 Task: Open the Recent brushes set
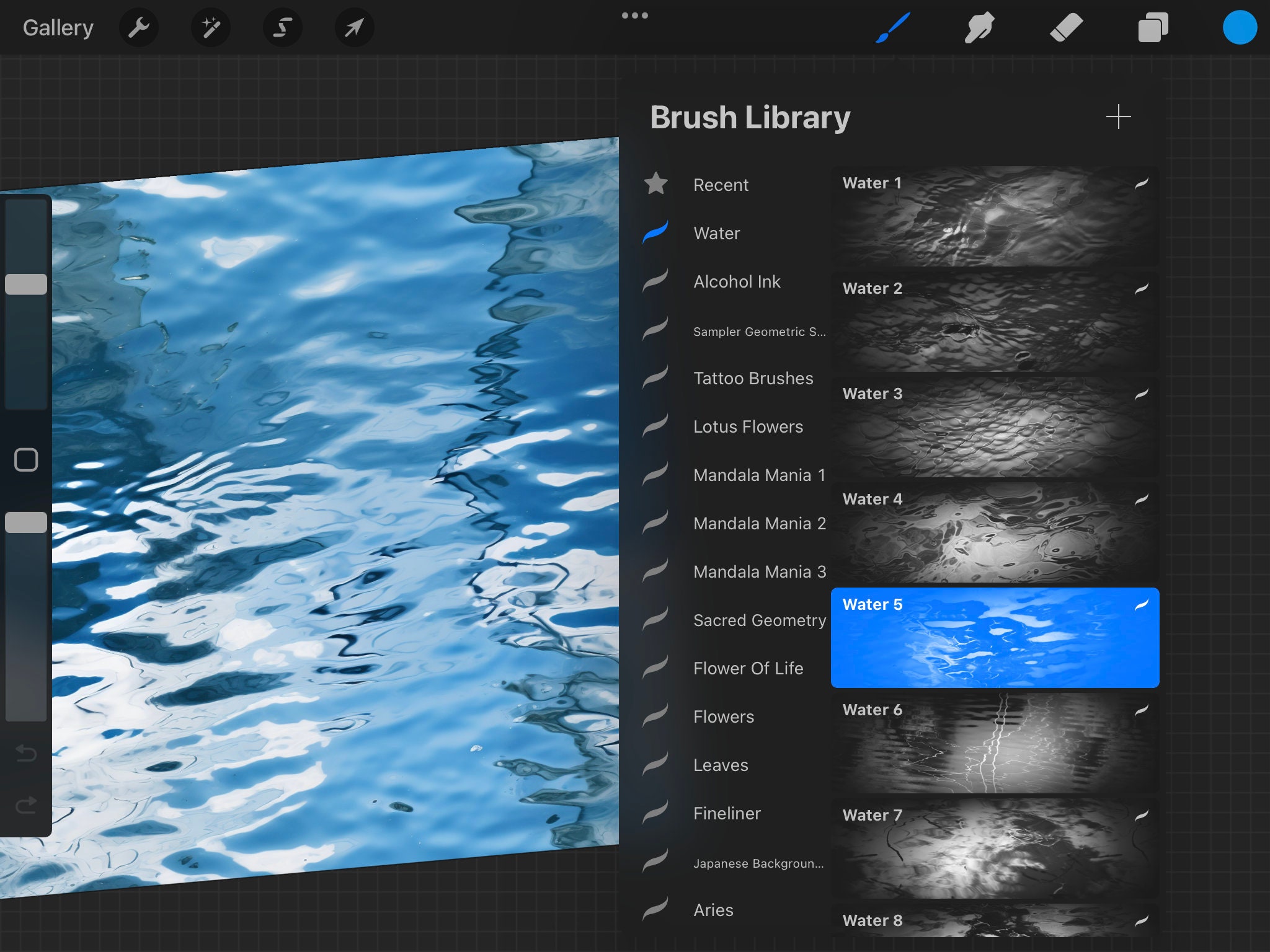click(721, 185)
